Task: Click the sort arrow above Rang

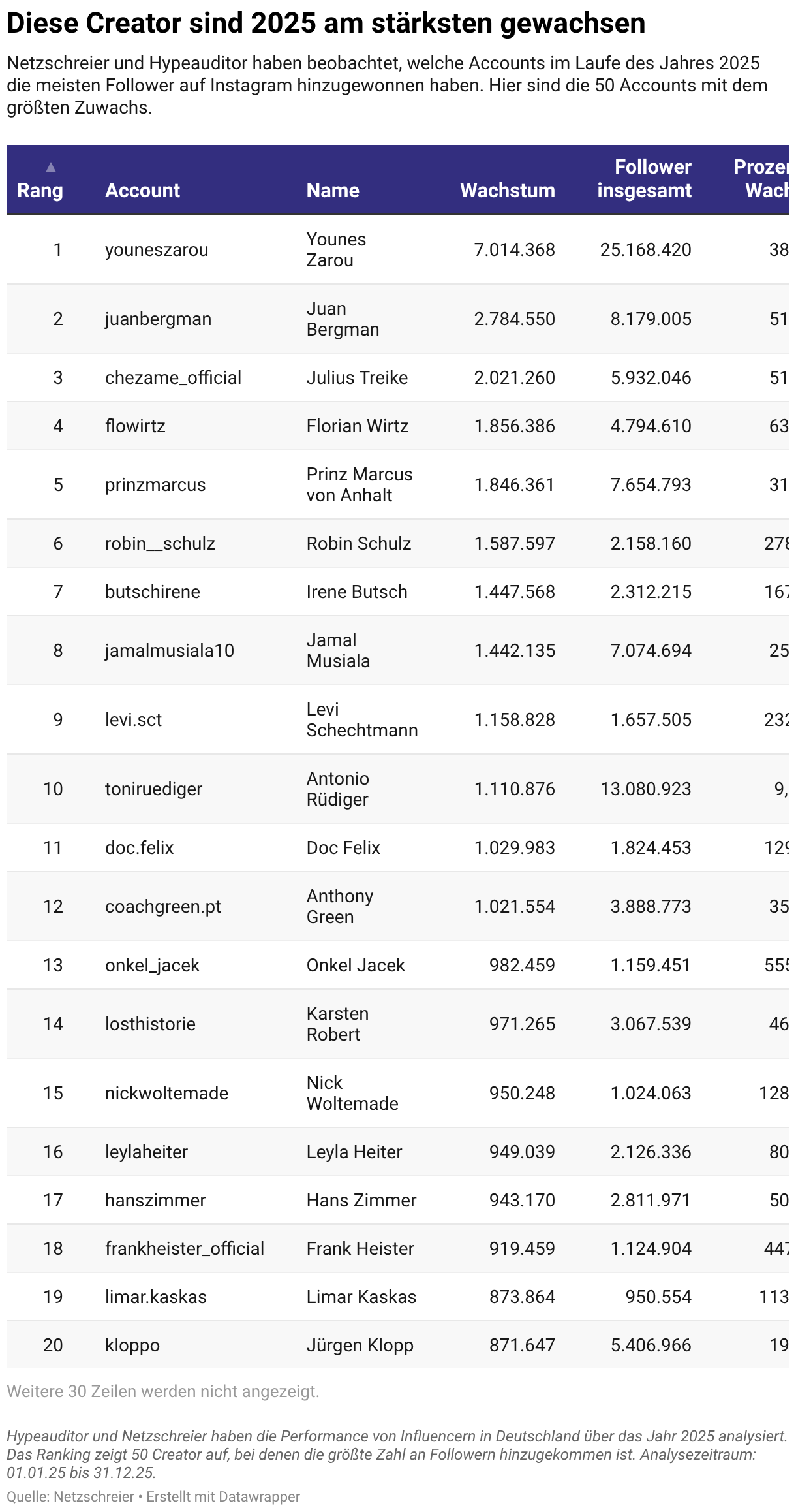Action: [51, 167]
